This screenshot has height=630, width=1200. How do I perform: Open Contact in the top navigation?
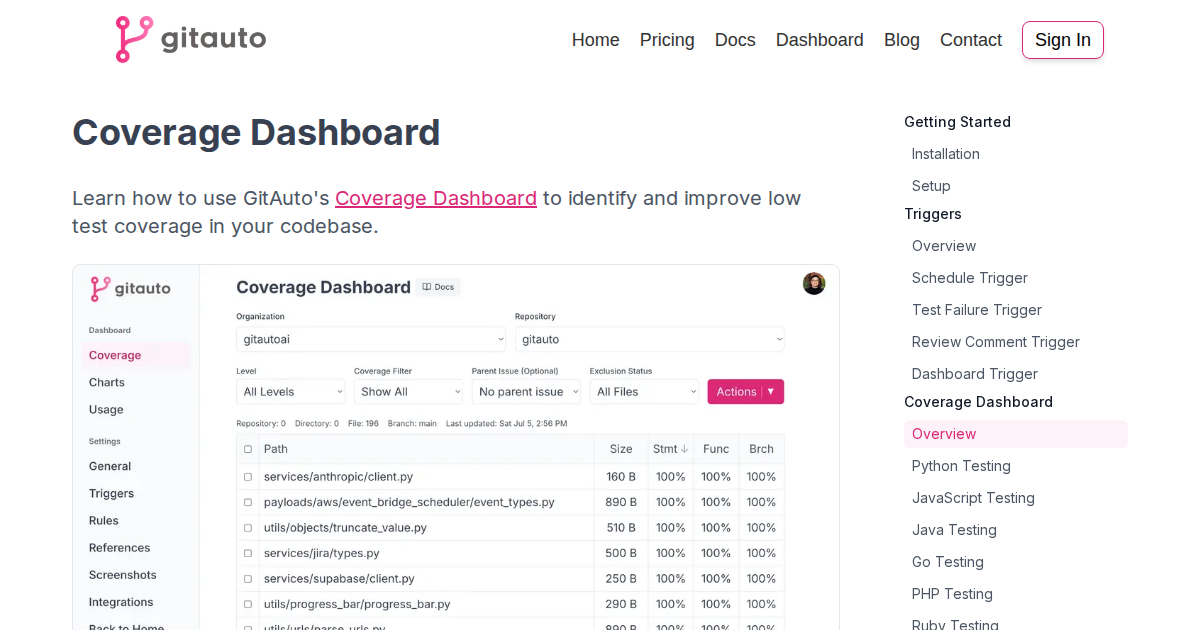971,40
